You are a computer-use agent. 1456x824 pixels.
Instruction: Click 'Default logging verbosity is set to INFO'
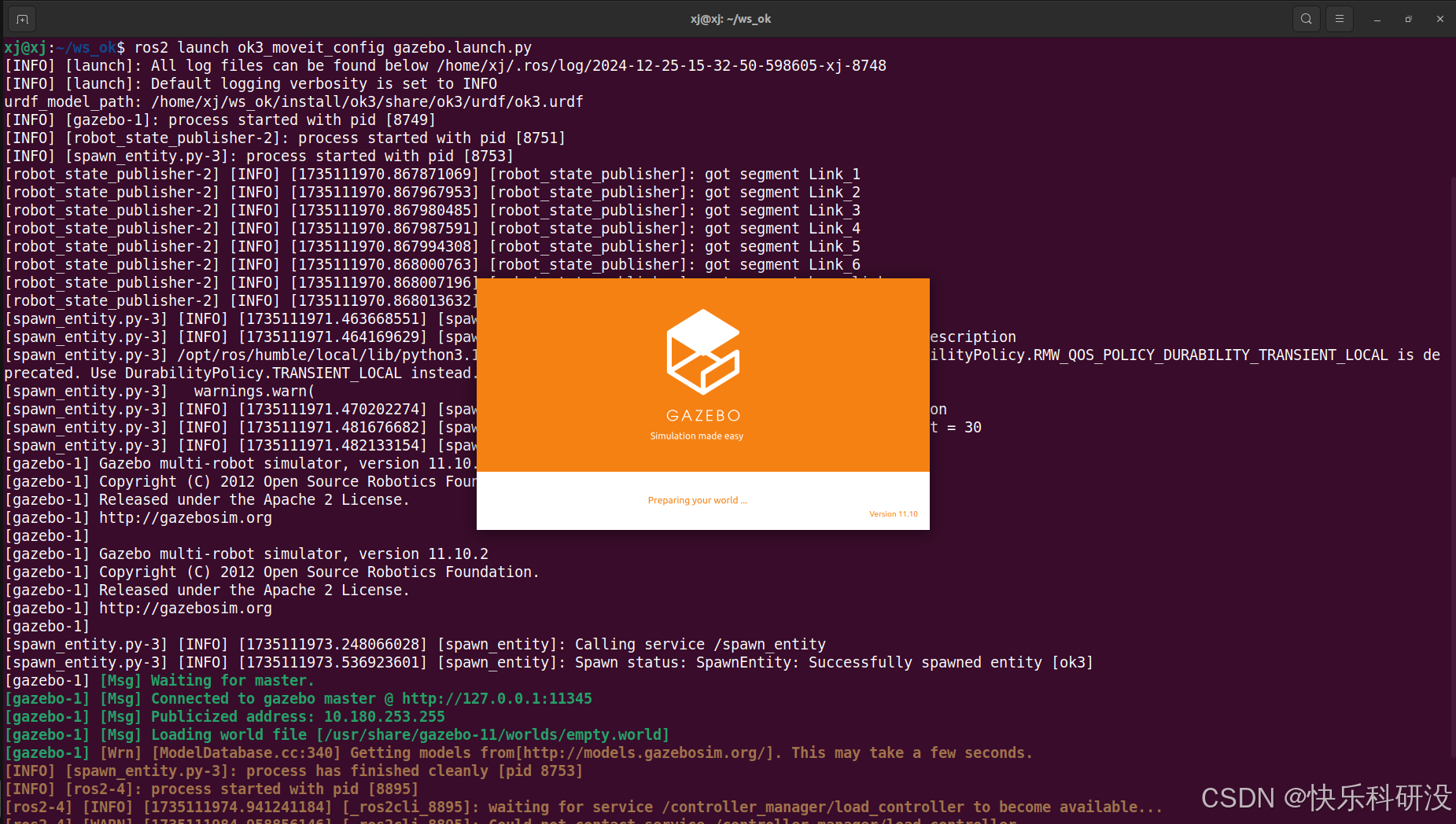pos(324,84)
